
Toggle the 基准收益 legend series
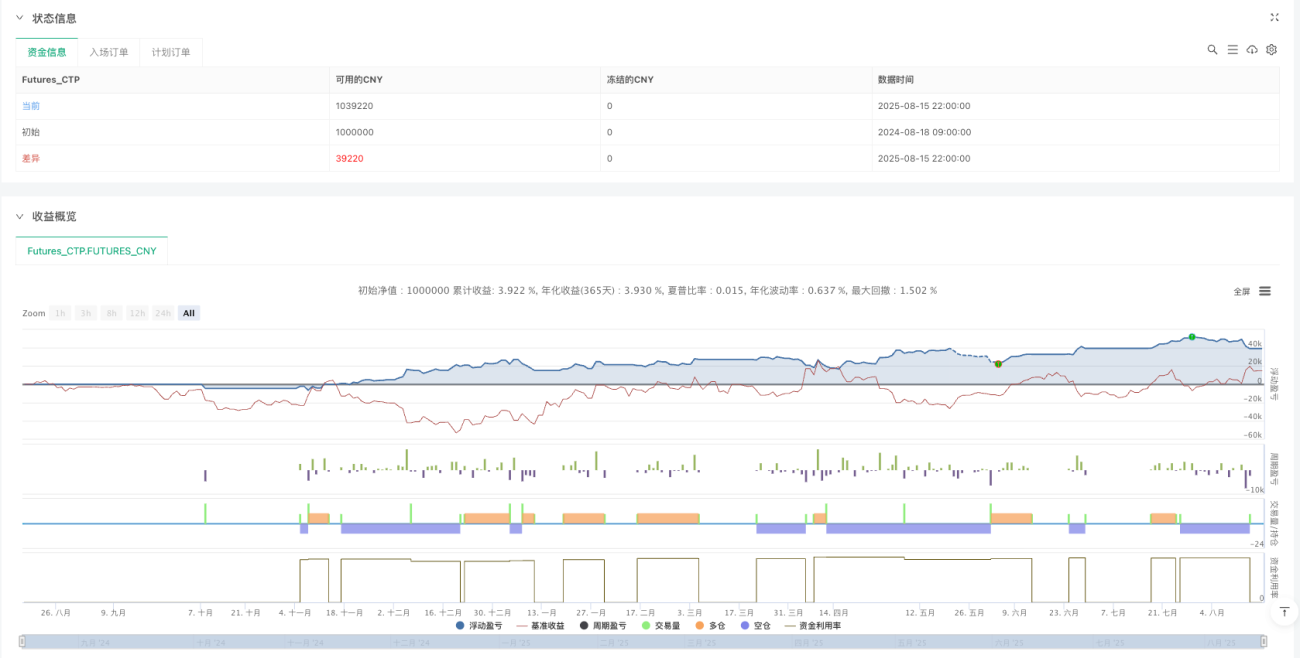540,625
